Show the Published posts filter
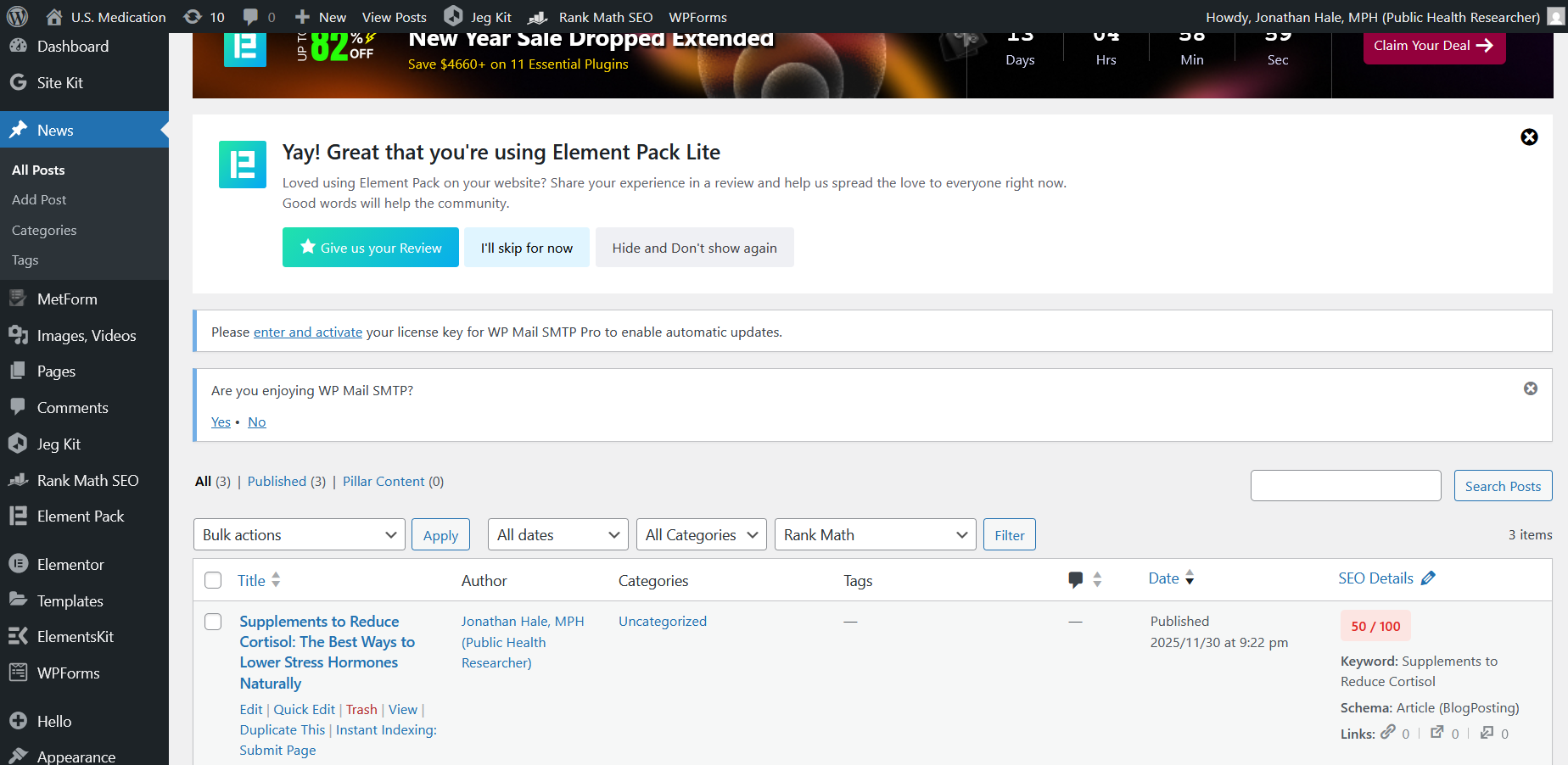The height and width of the screenshot is (765, 1568). pyautogui.click(x=277, y=482)
